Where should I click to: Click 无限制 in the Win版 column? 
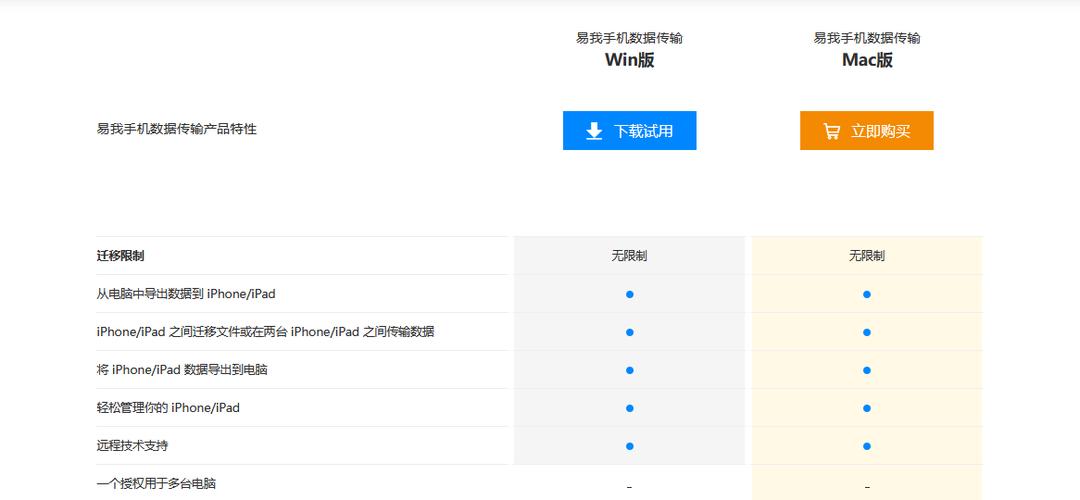pos(630,256)
